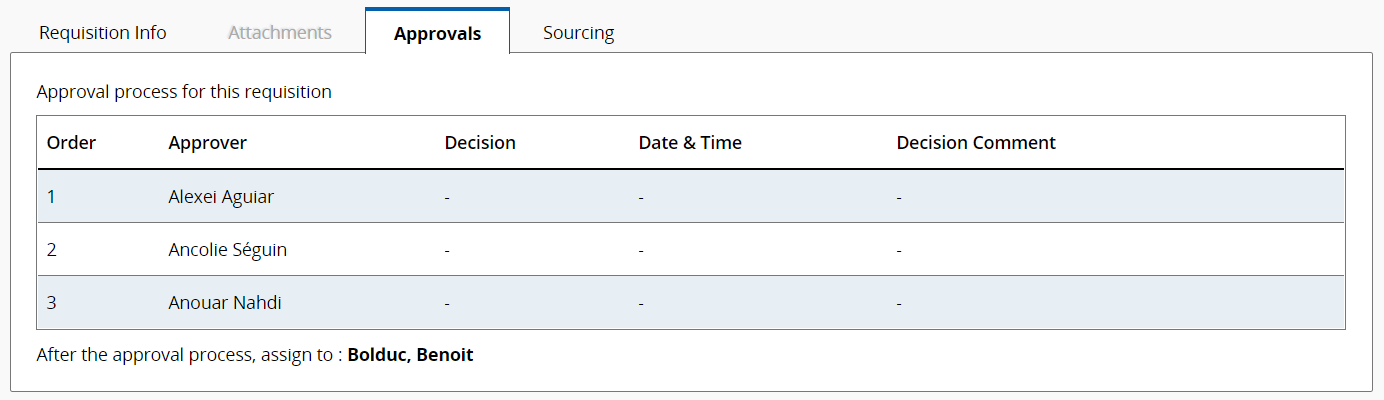Click the Date & Time column header
Image resolution: width=1384 pixels, height=400 pixels.
pos(690,142)
